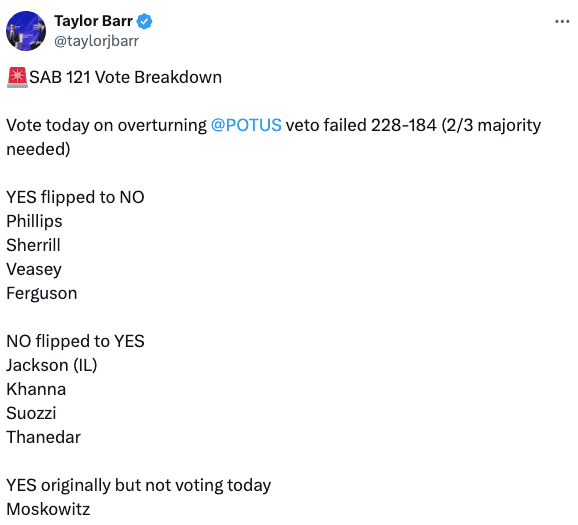Select the YES flipped to NO heading
Viewport: 578px width, 525px height.
pyautogui.click(x=75, y=197)
